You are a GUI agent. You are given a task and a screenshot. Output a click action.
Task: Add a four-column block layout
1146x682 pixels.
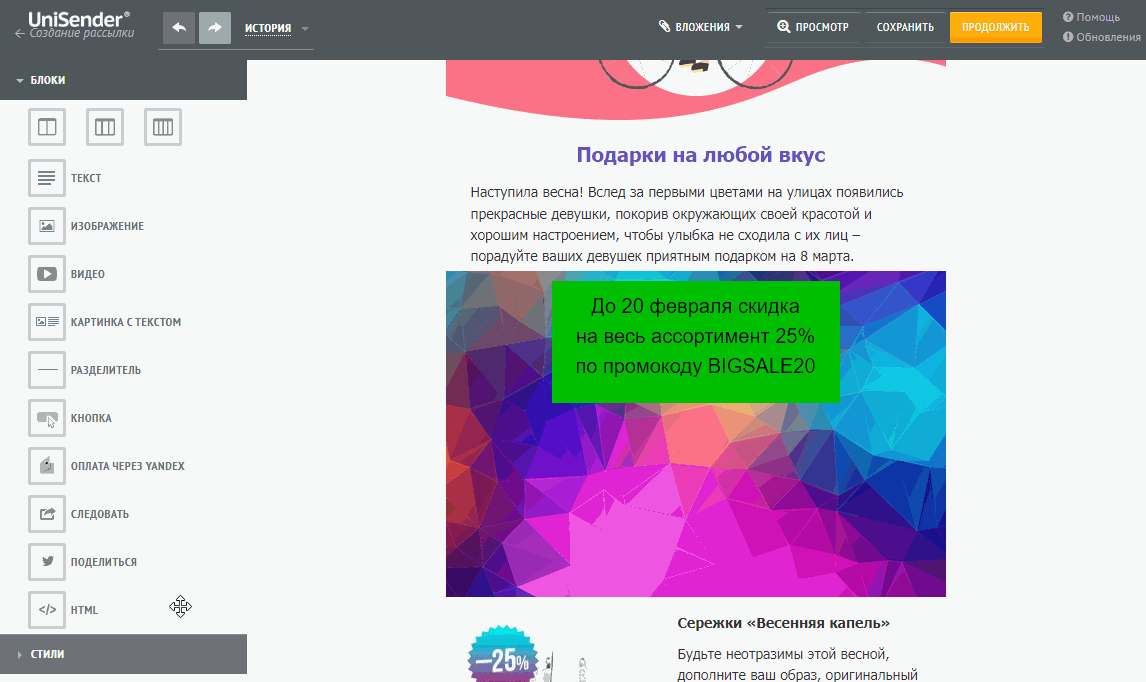[163, 127]
